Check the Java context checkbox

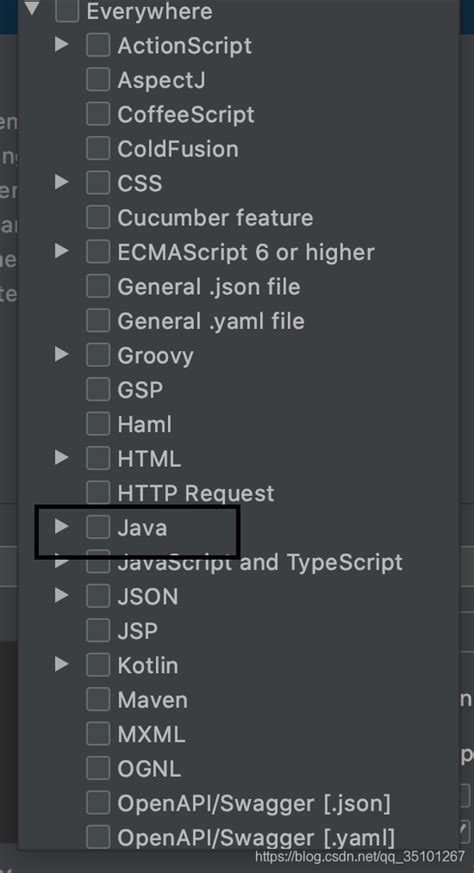click(98, 527)
